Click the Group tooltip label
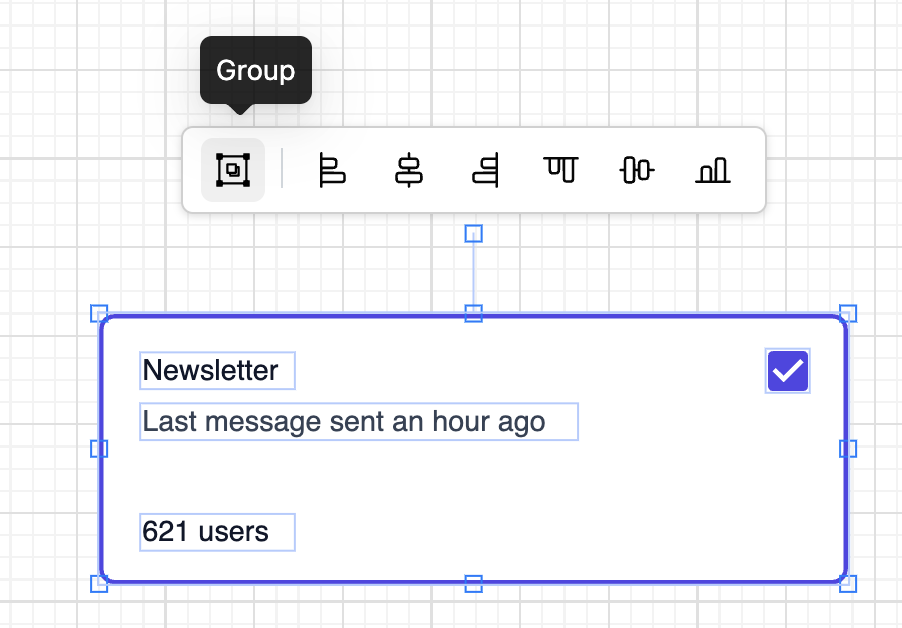Image resolution: width=902 pixels, height=628 pixels. 255,70
